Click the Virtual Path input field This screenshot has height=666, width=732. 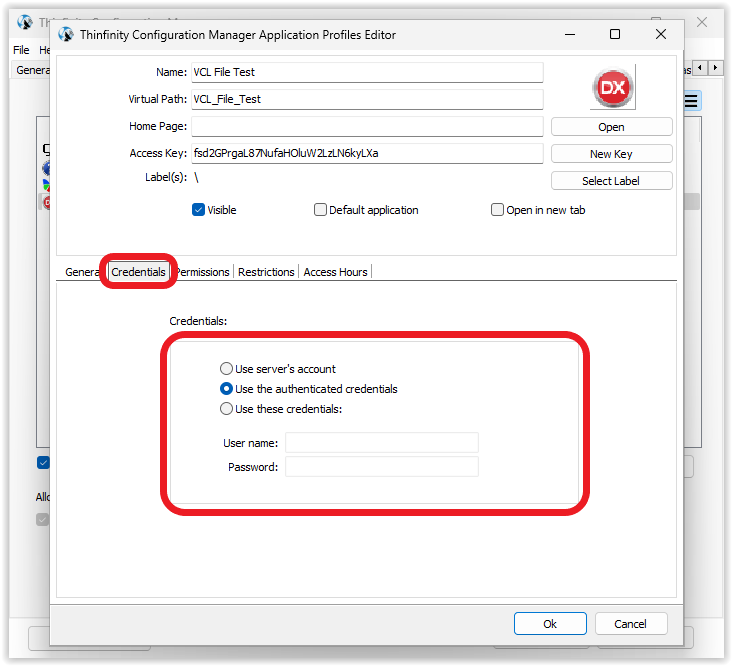367,99
